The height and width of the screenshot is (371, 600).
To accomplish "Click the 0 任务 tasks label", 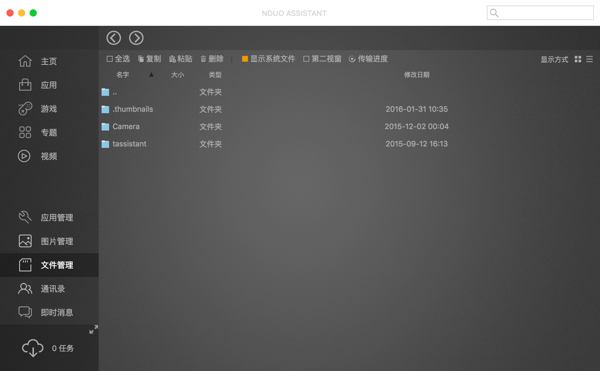I will (63, 348).
